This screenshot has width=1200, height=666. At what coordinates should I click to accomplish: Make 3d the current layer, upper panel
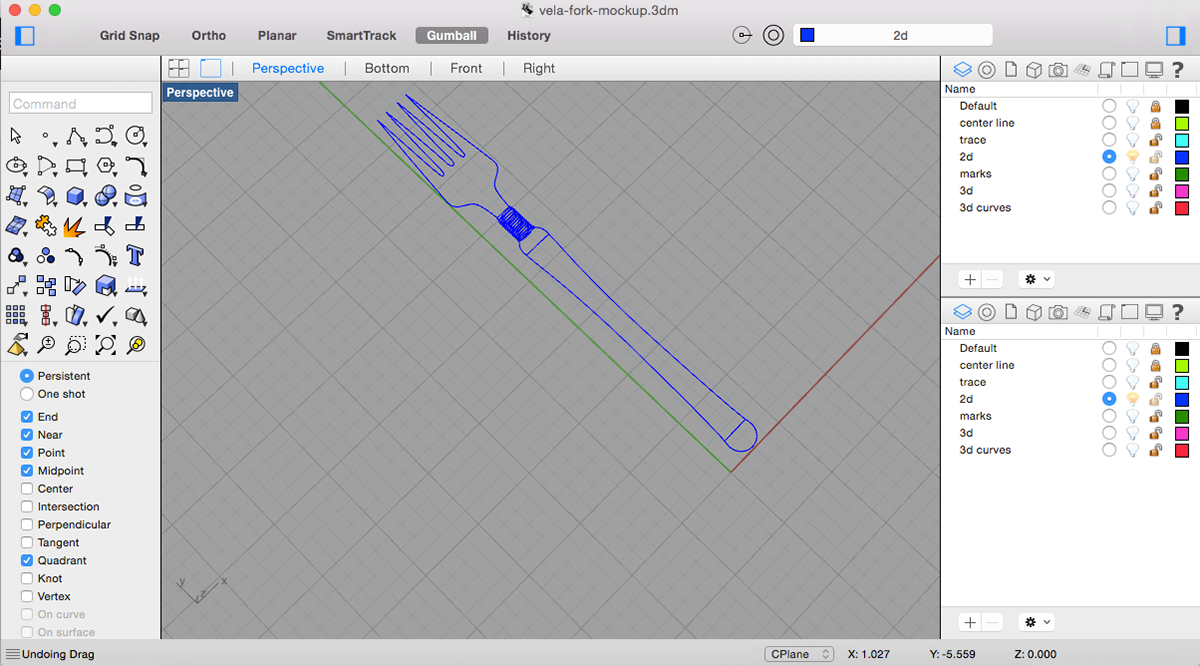(x=1109, y=191)
